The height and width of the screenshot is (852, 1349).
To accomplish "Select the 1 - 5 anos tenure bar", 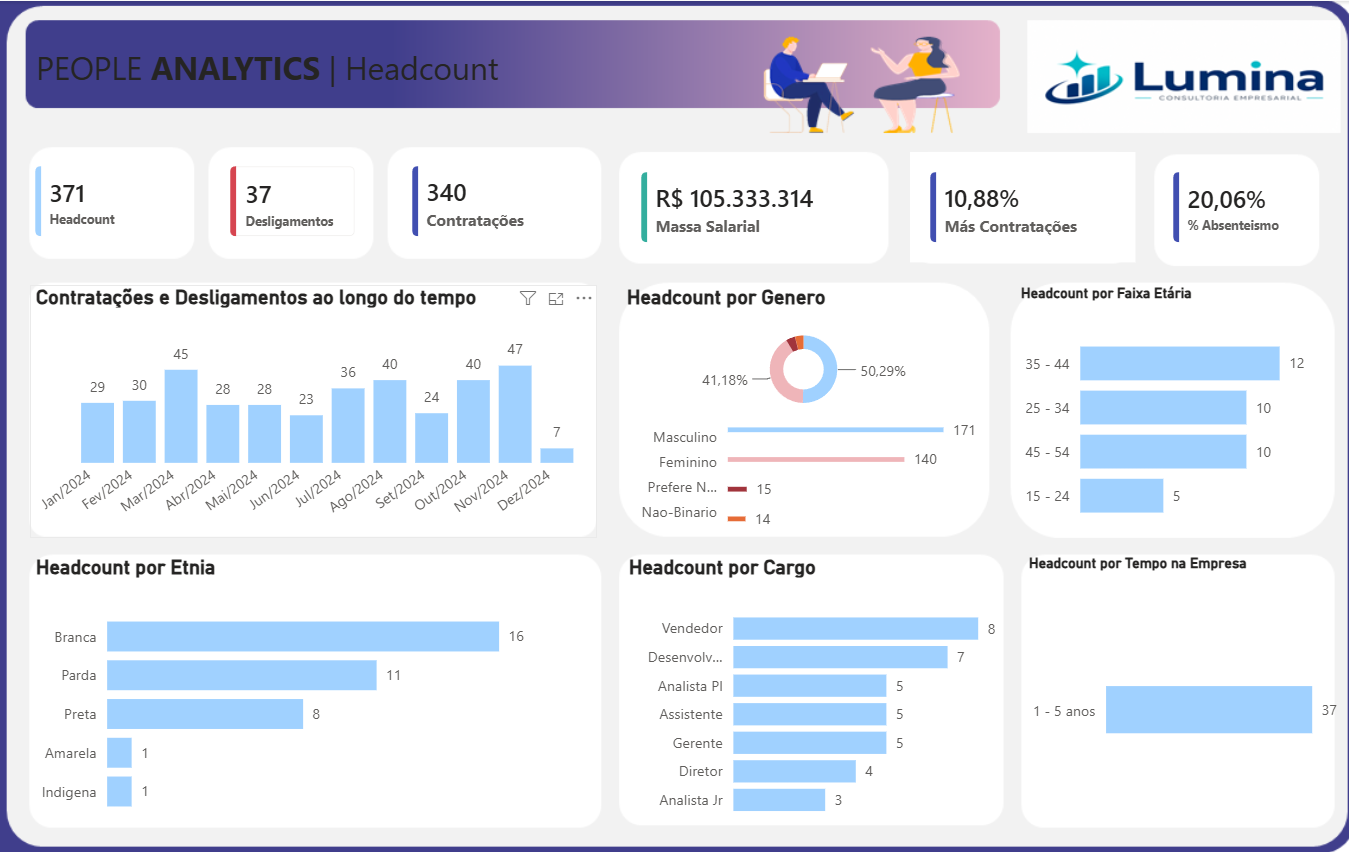I will pos(1209,710).
